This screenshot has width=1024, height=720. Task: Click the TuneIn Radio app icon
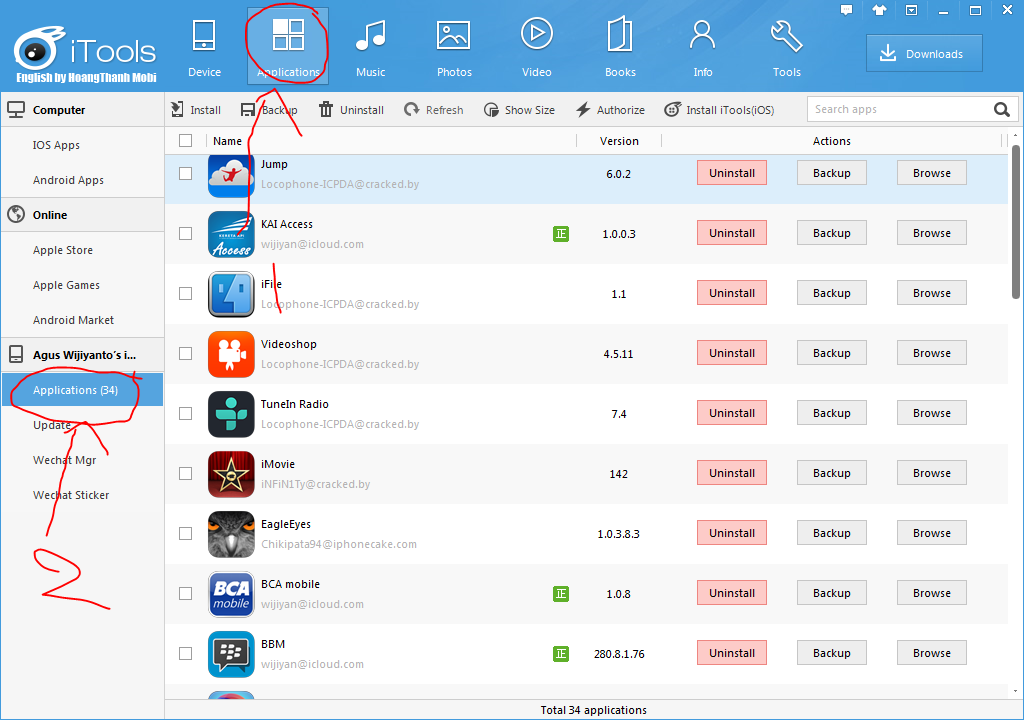tap(231, 414)
